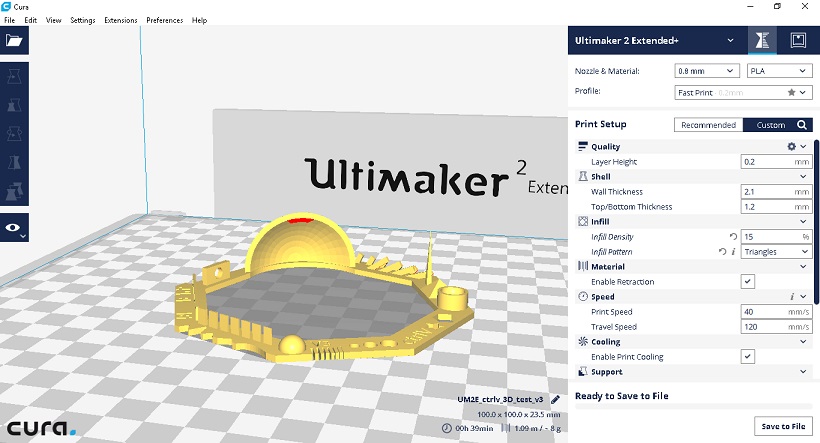
Task: Collapse the Material section chevron
Action: [x=803, y=266]
